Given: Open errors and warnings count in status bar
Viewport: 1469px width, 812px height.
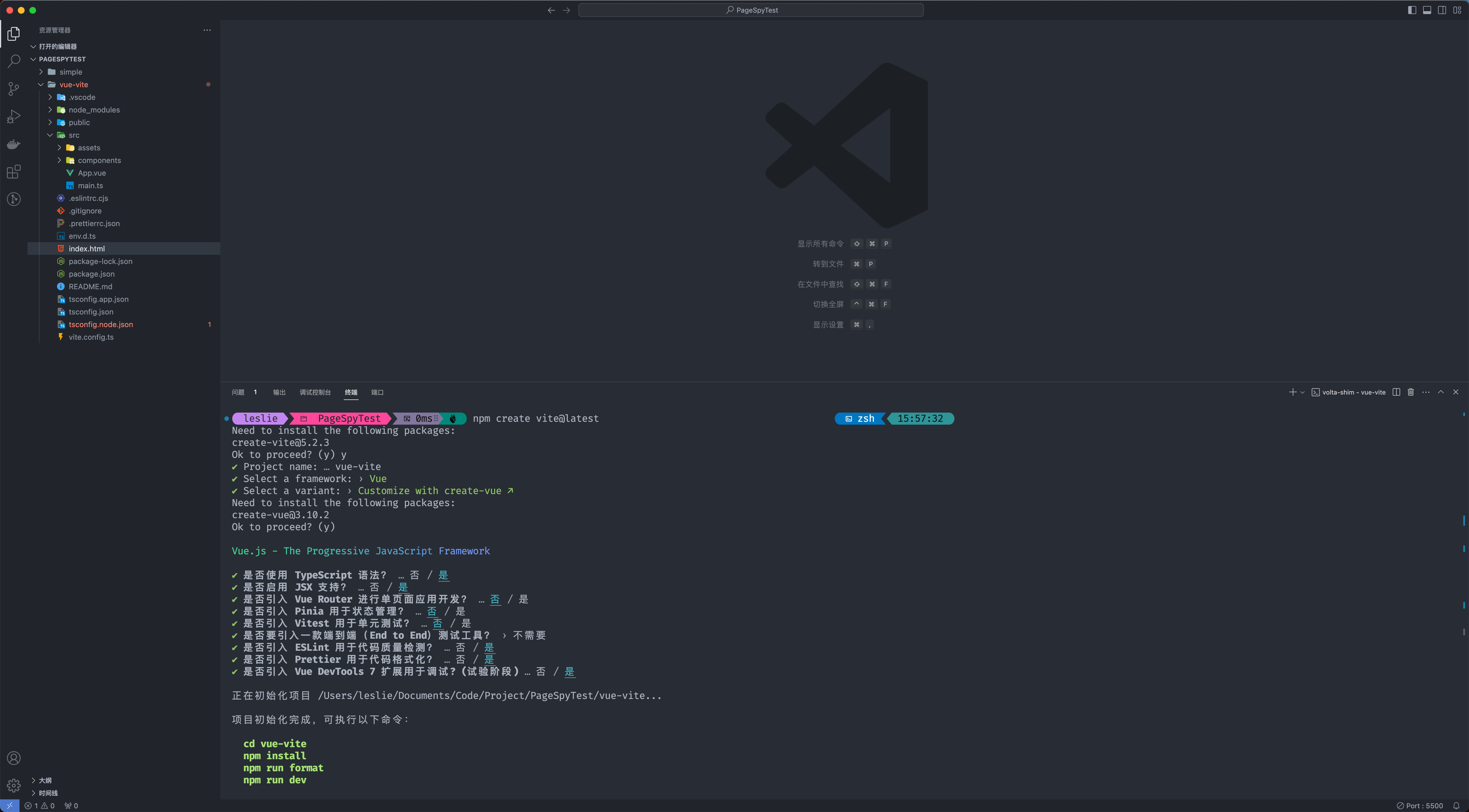Looking at the screenshot, I should click(x=39, y=806).
